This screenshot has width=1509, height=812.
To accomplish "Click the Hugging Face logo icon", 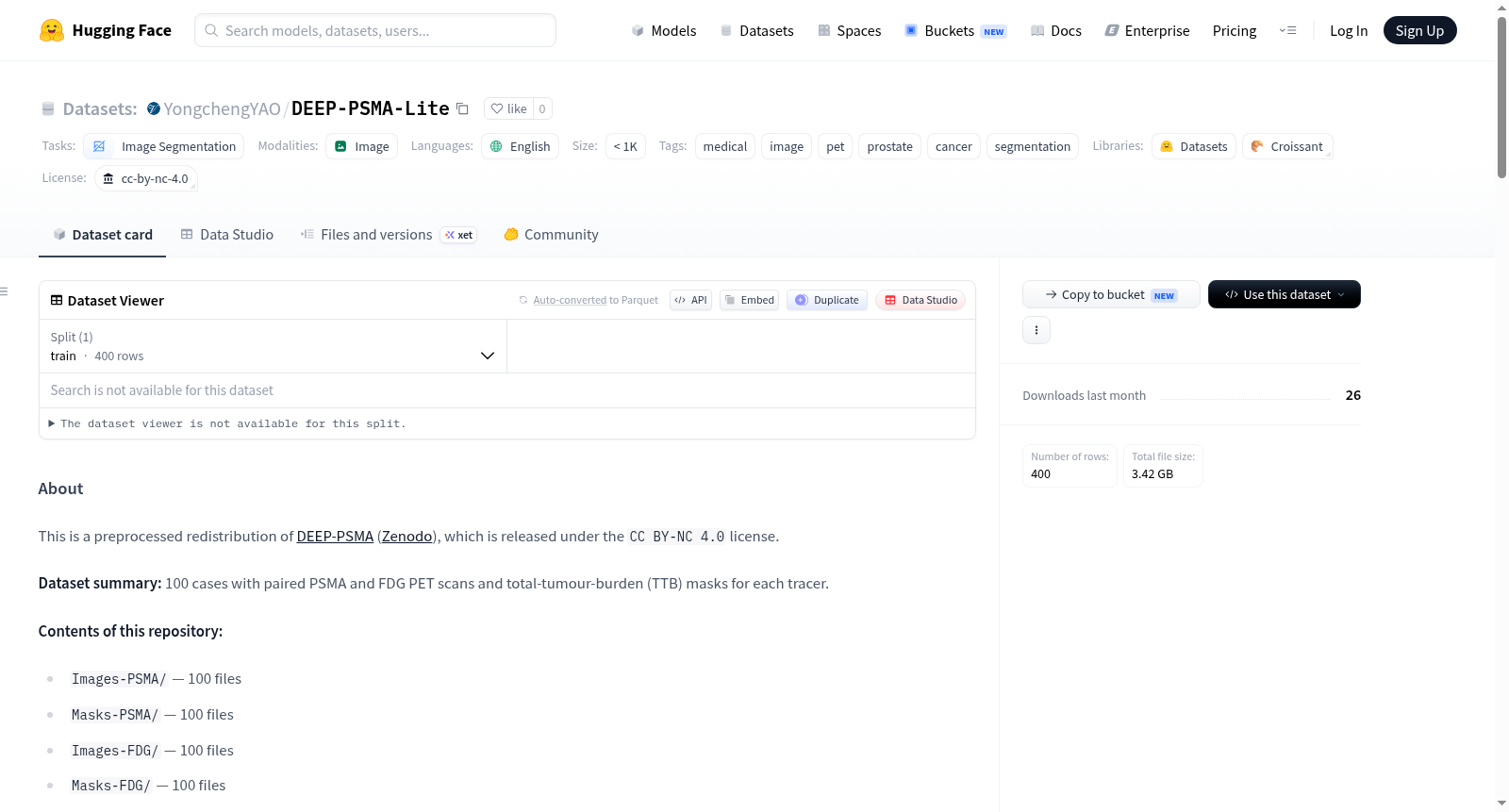I will 52,30.
